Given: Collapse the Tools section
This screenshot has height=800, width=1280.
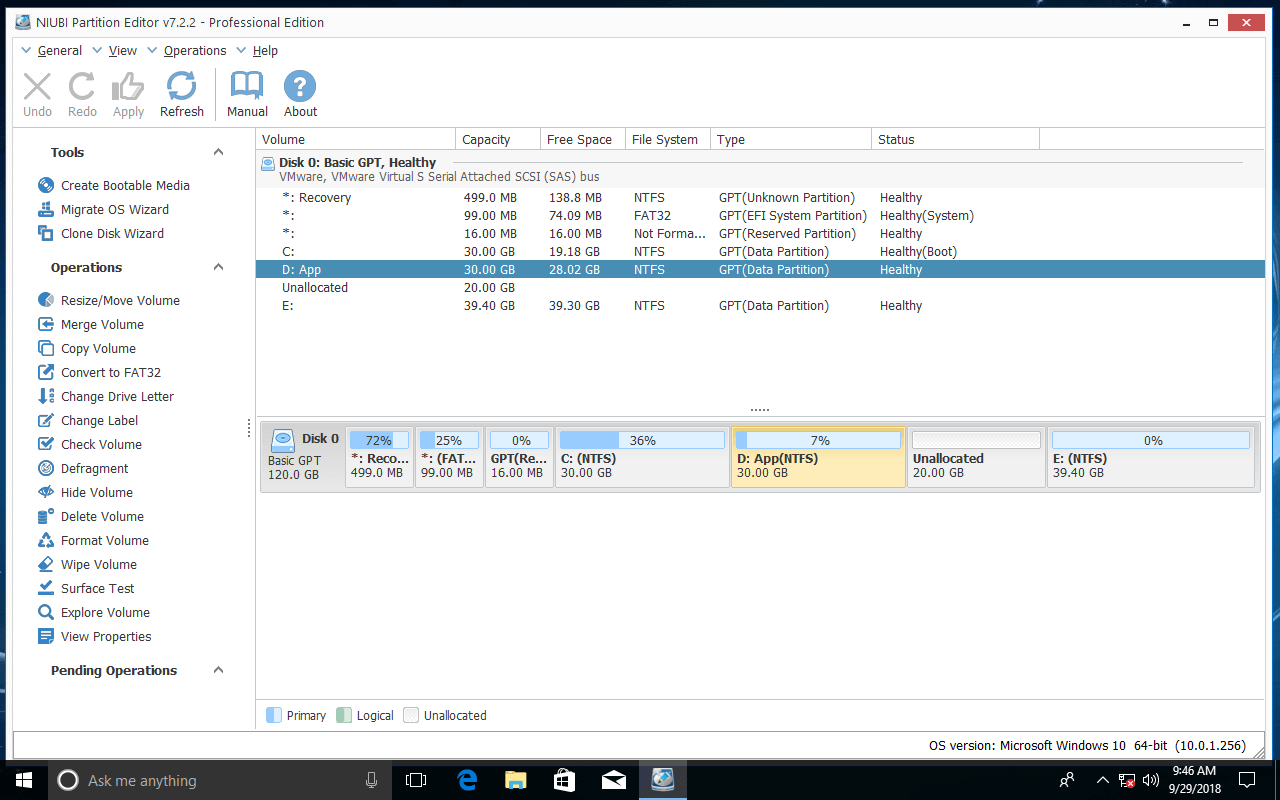Looking at the screenshot, I should click(218, 152).
